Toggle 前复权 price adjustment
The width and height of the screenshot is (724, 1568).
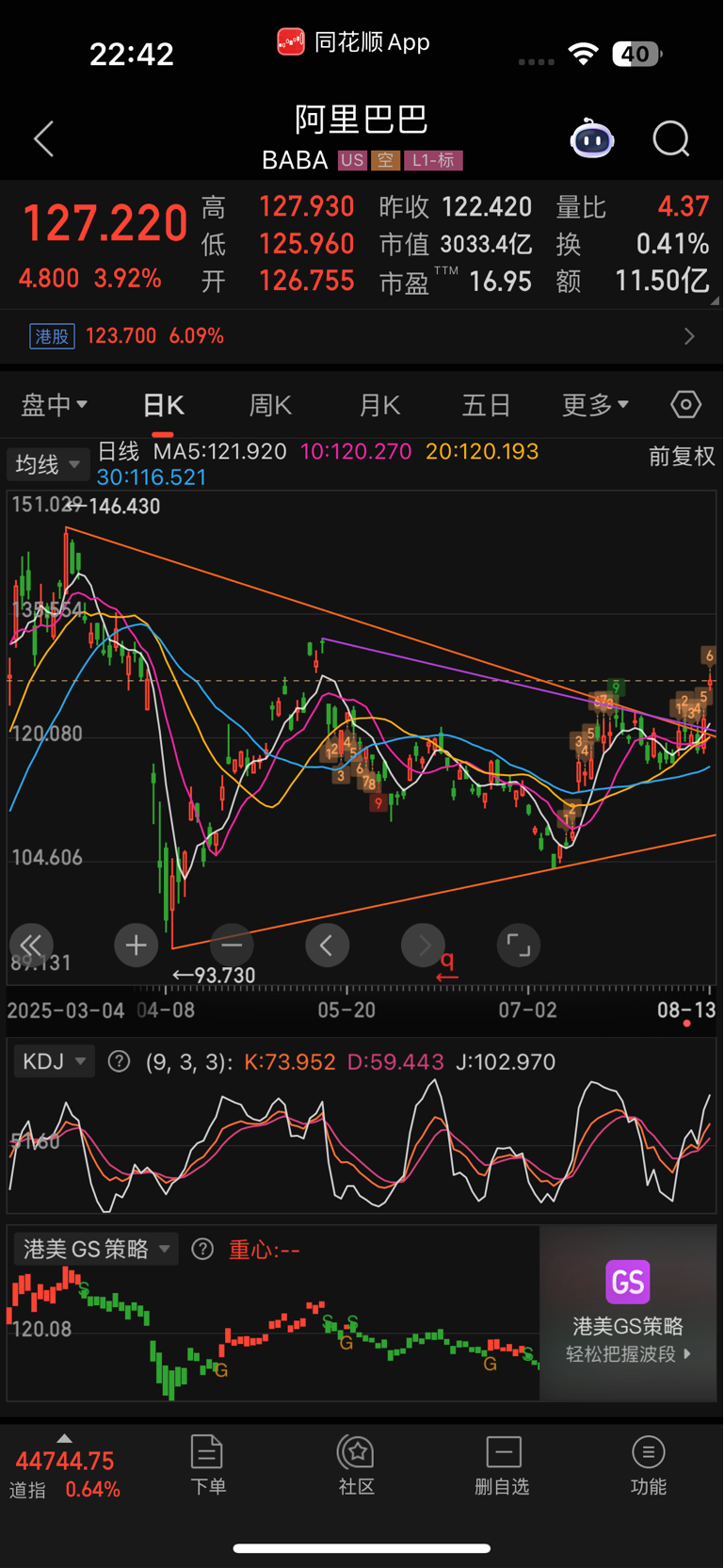682,457
